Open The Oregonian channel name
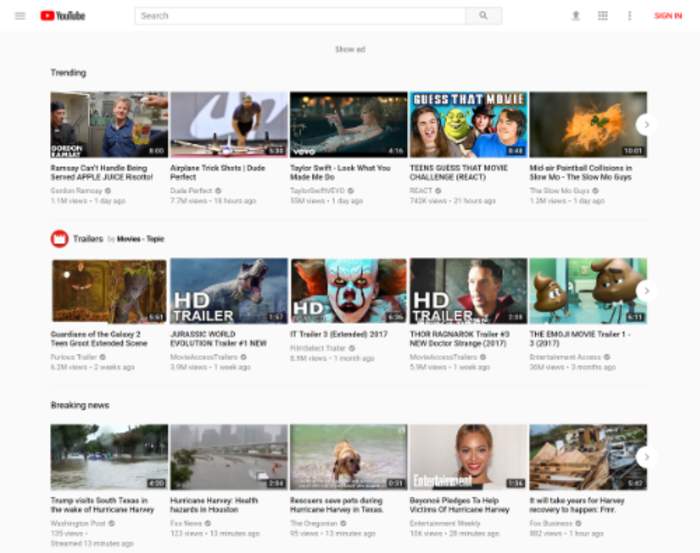 314,523
